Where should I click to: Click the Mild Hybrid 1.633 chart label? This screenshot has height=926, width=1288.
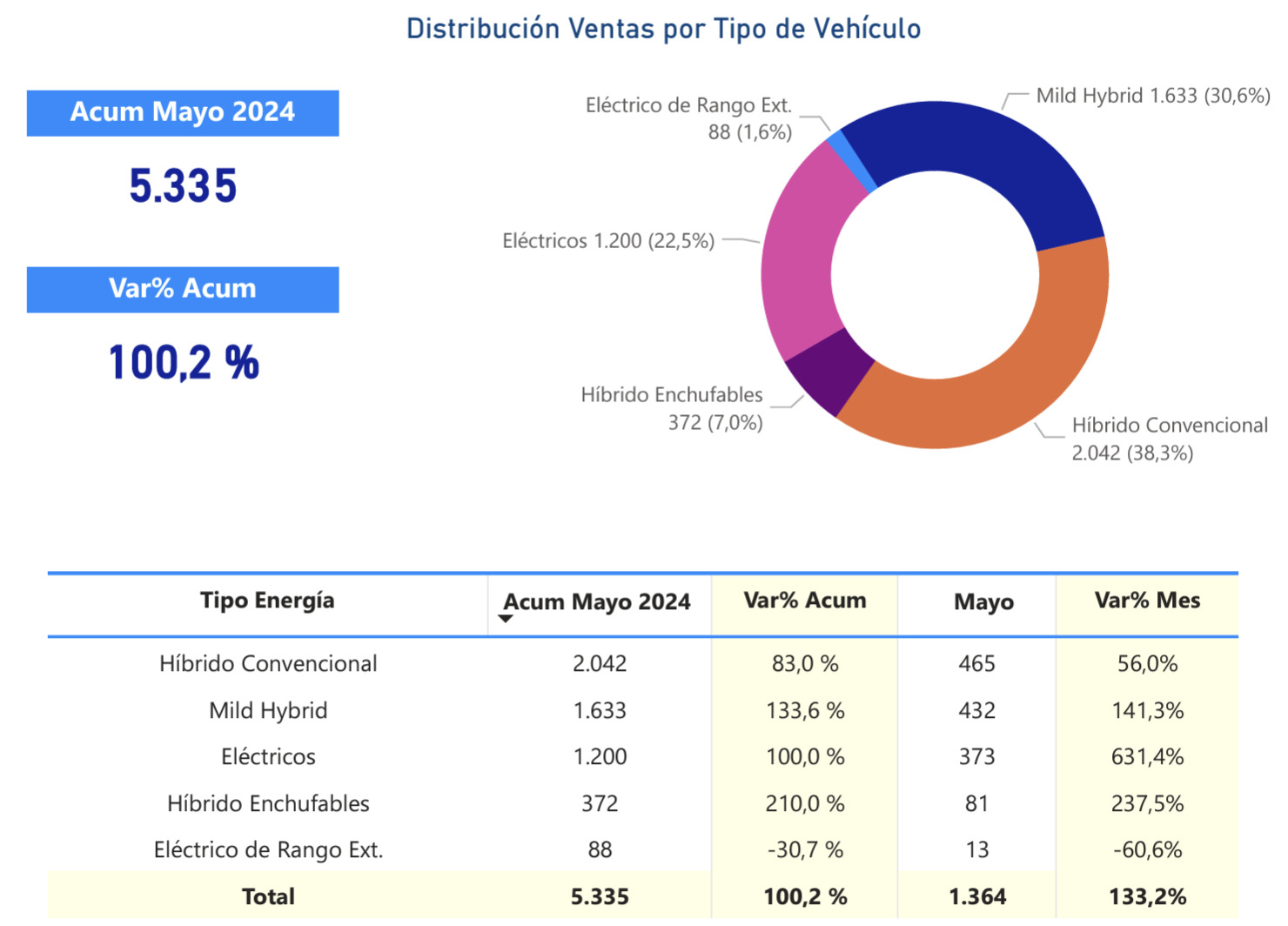(x=1153, y=97)
